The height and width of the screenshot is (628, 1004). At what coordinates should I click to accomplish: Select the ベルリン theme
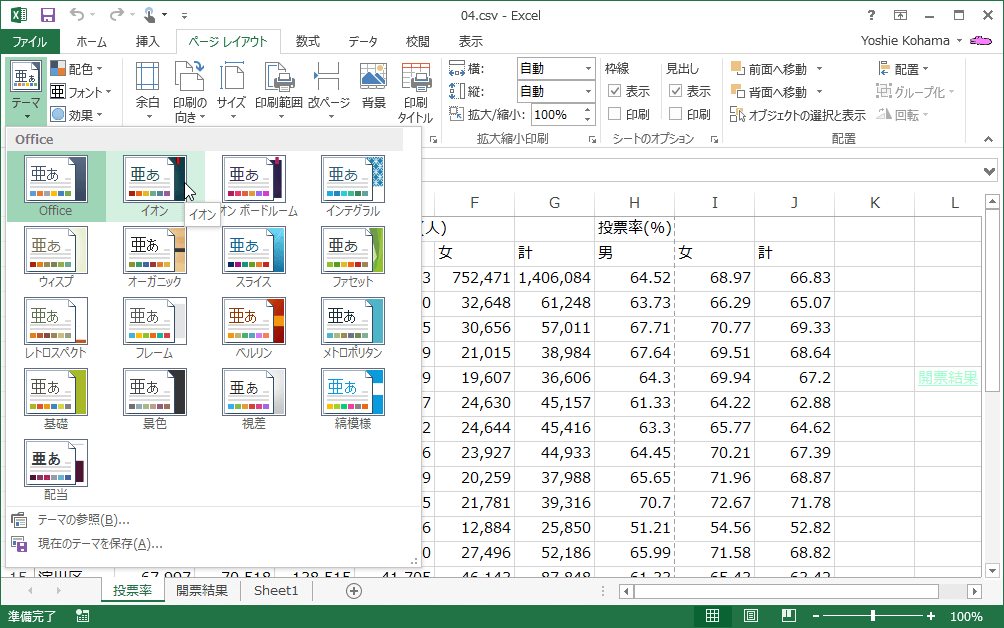(x=254, y=328)
